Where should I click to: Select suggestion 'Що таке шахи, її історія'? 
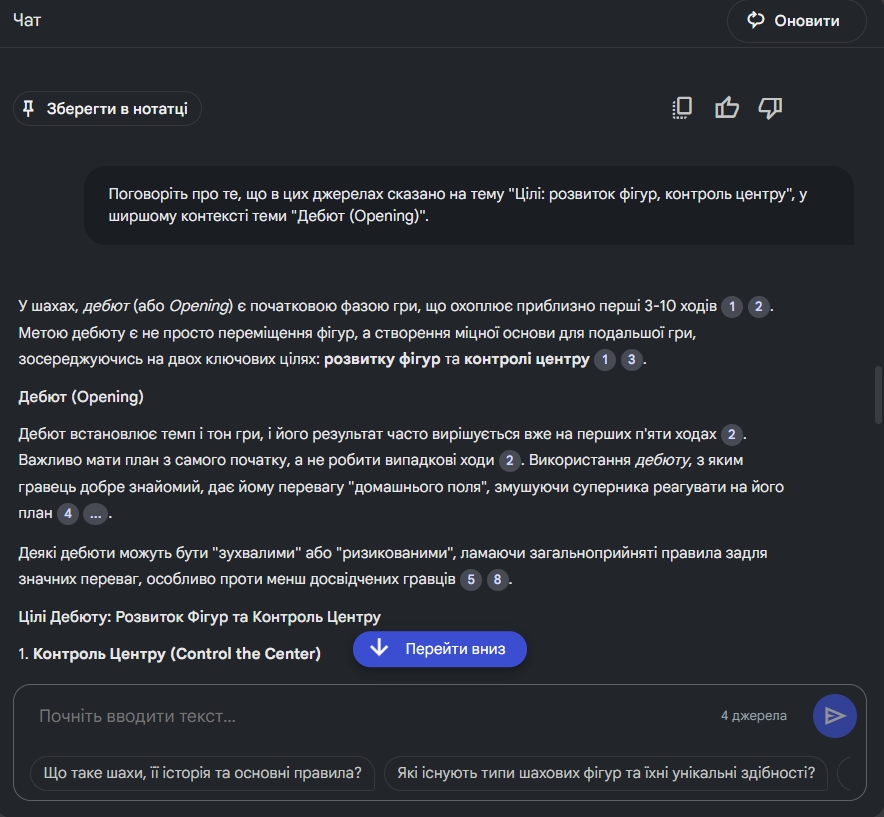pyautogui.click(x=202, y=773)
